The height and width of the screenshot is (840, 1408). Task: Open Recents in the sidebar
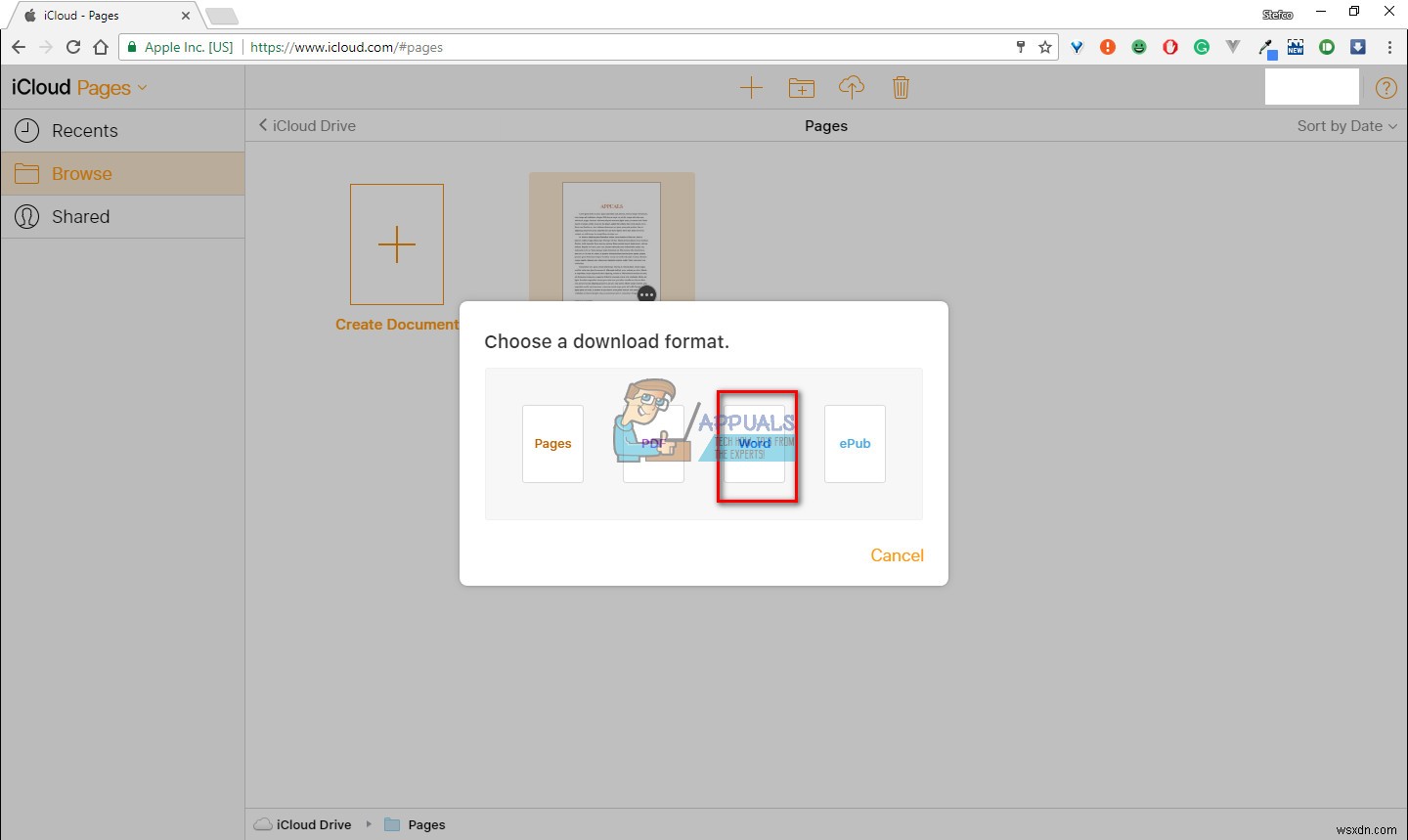tap(122, 130)
